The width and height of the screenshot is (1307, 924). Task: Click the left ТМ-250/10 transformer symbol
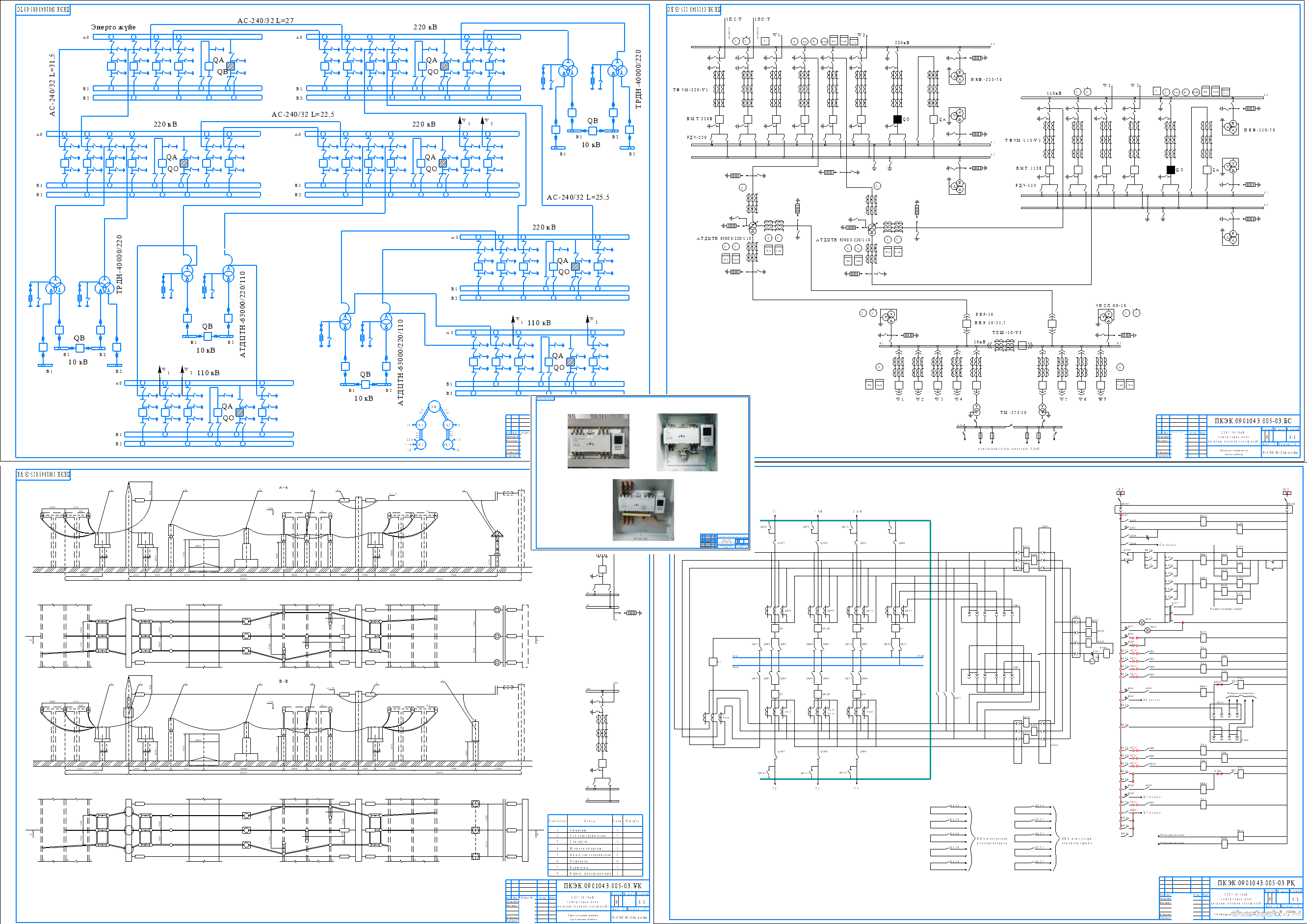pos(976,409)
